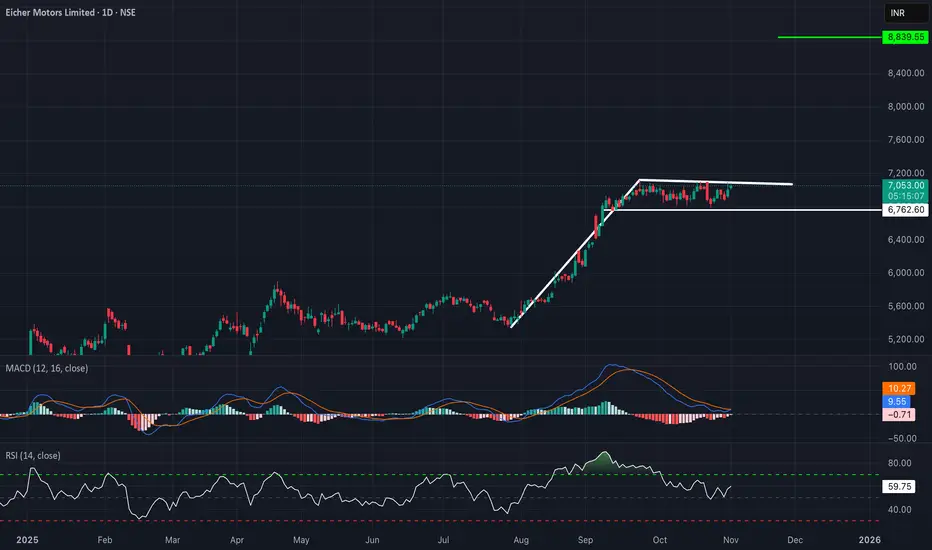Click the current price label 7,053.00
Image resolution: width=932 pixels, height=550 pixels.
[905, 186]
